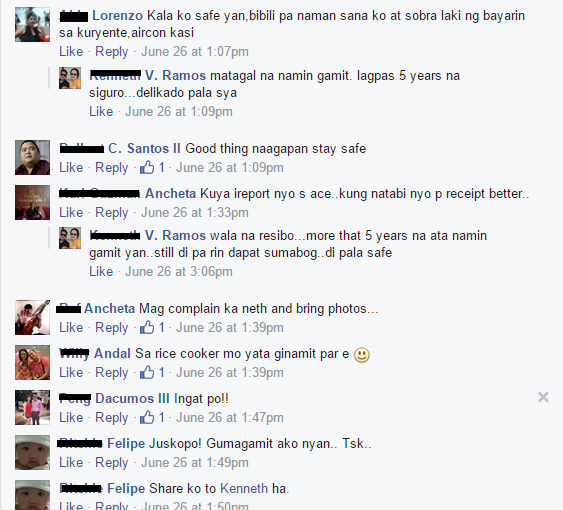Click thumbs-up icon on 'Mag complain ka neth' comment
The width and height of the screenshot is (563, 510).
147,327
